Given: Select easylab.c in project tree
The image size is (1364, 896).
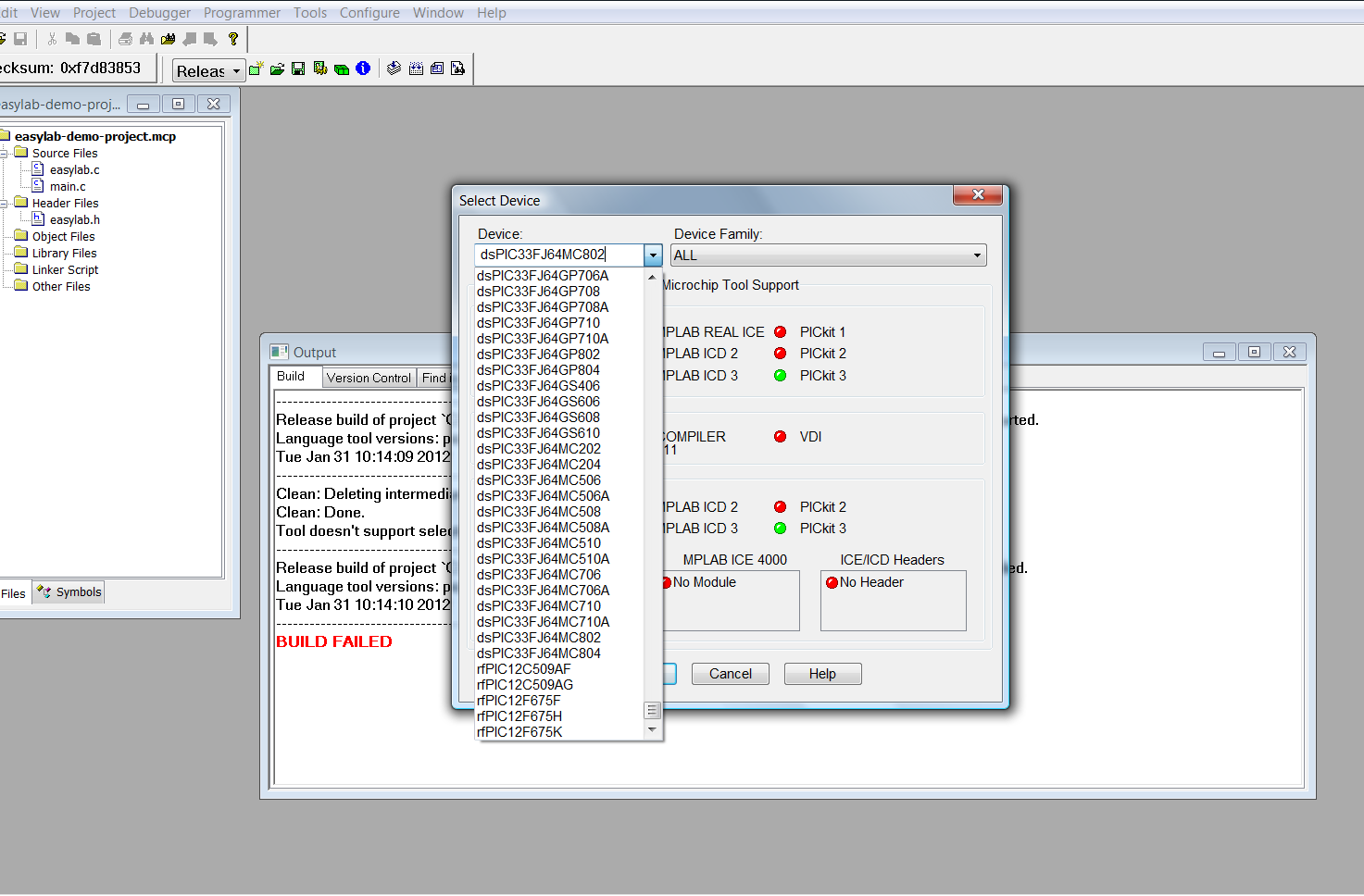Looking at the screenshot, I should click(x=74, y=170).
